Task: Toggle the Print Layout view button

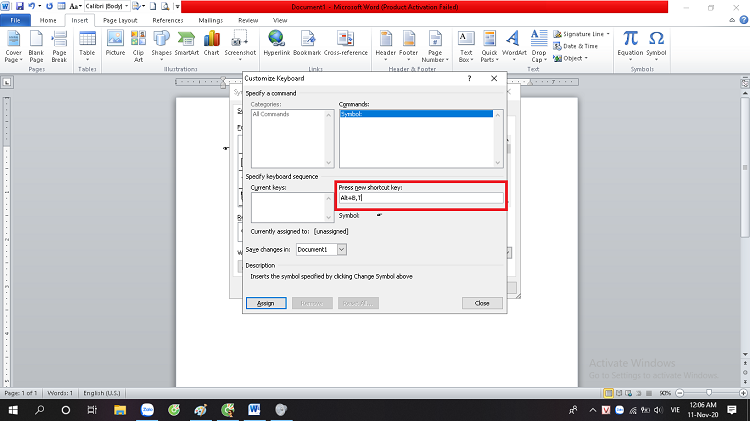Action: click(608, 393)
